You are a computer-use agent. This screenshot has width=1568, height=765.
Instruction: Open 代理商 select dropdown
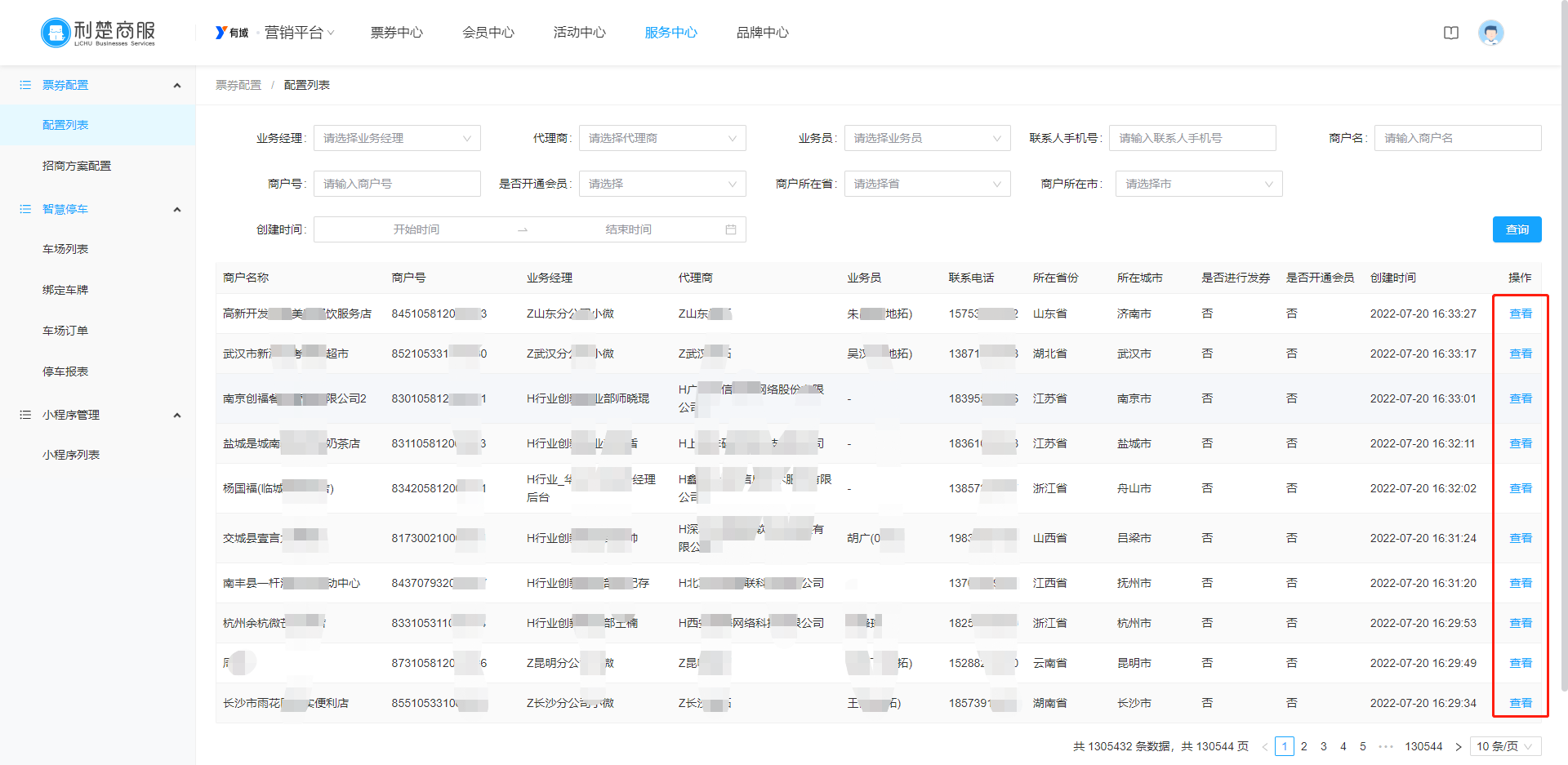click(x=662, y=138)
